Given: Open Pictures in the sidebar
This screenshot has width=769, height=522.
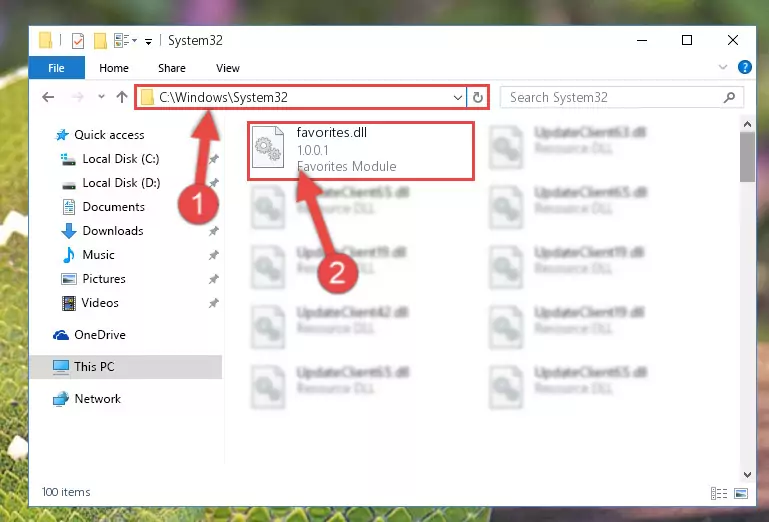Looking at the screenshot, I should [103, 279].
